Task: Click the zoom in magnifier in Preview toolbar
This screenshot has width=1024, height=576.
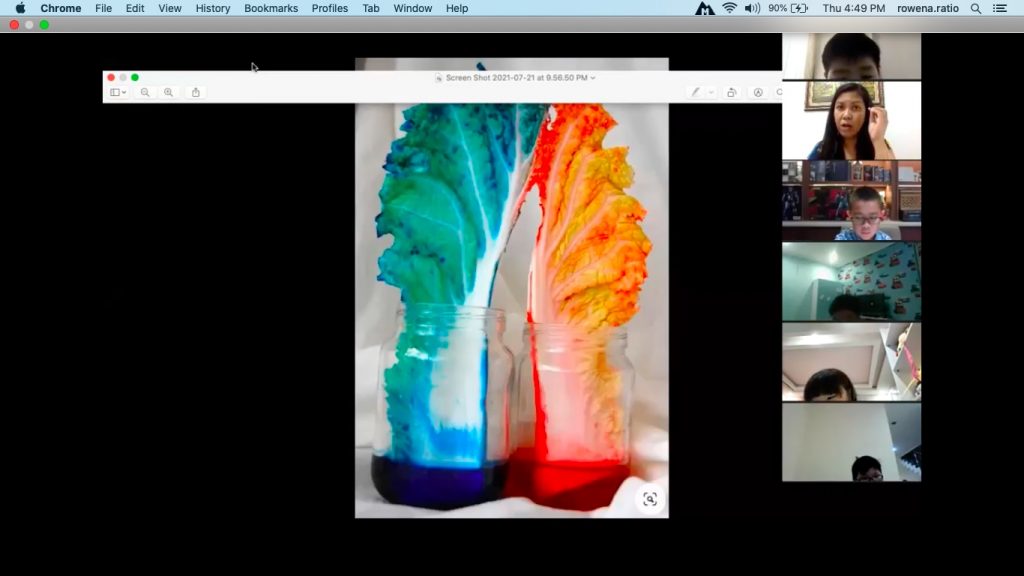Action: click(x=168, y=92)
